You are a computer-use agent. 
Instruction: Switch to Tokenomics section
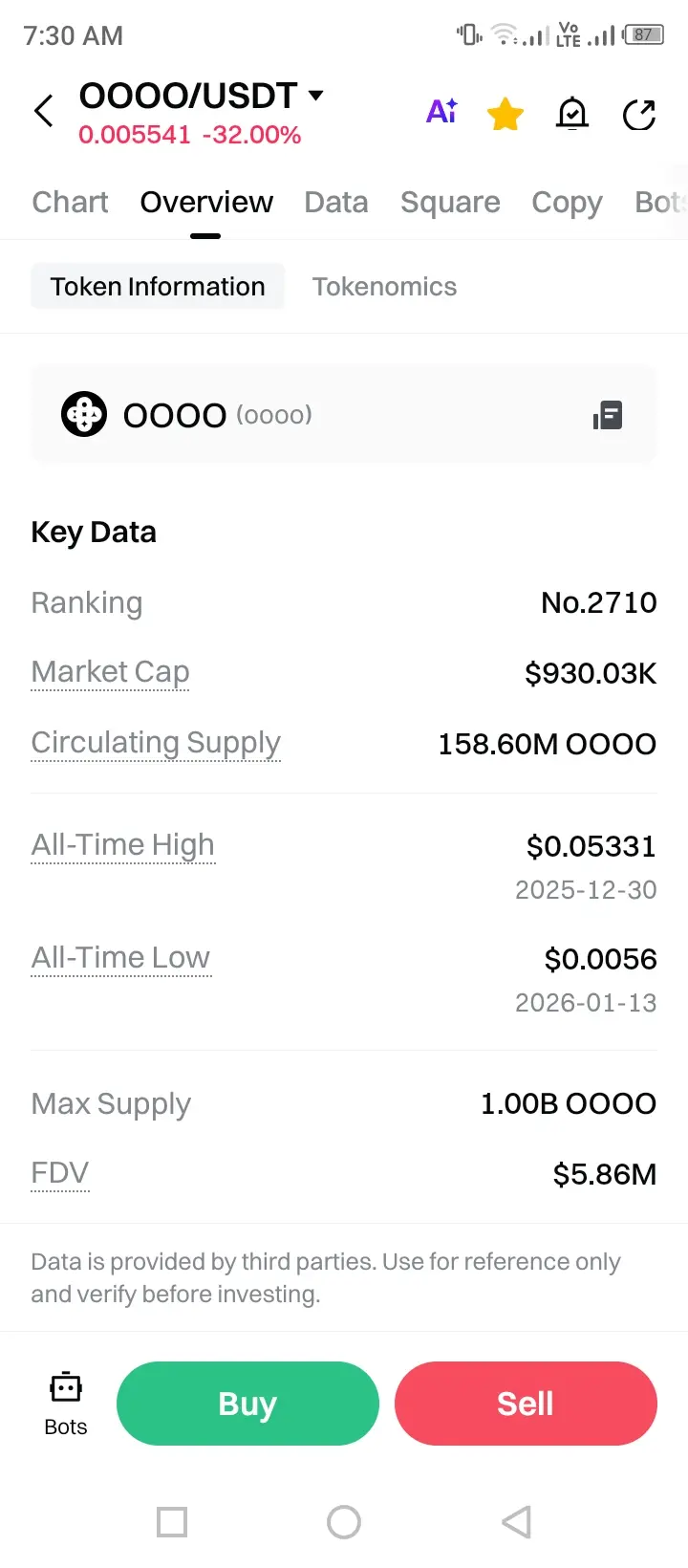click(x=384, y=287)
